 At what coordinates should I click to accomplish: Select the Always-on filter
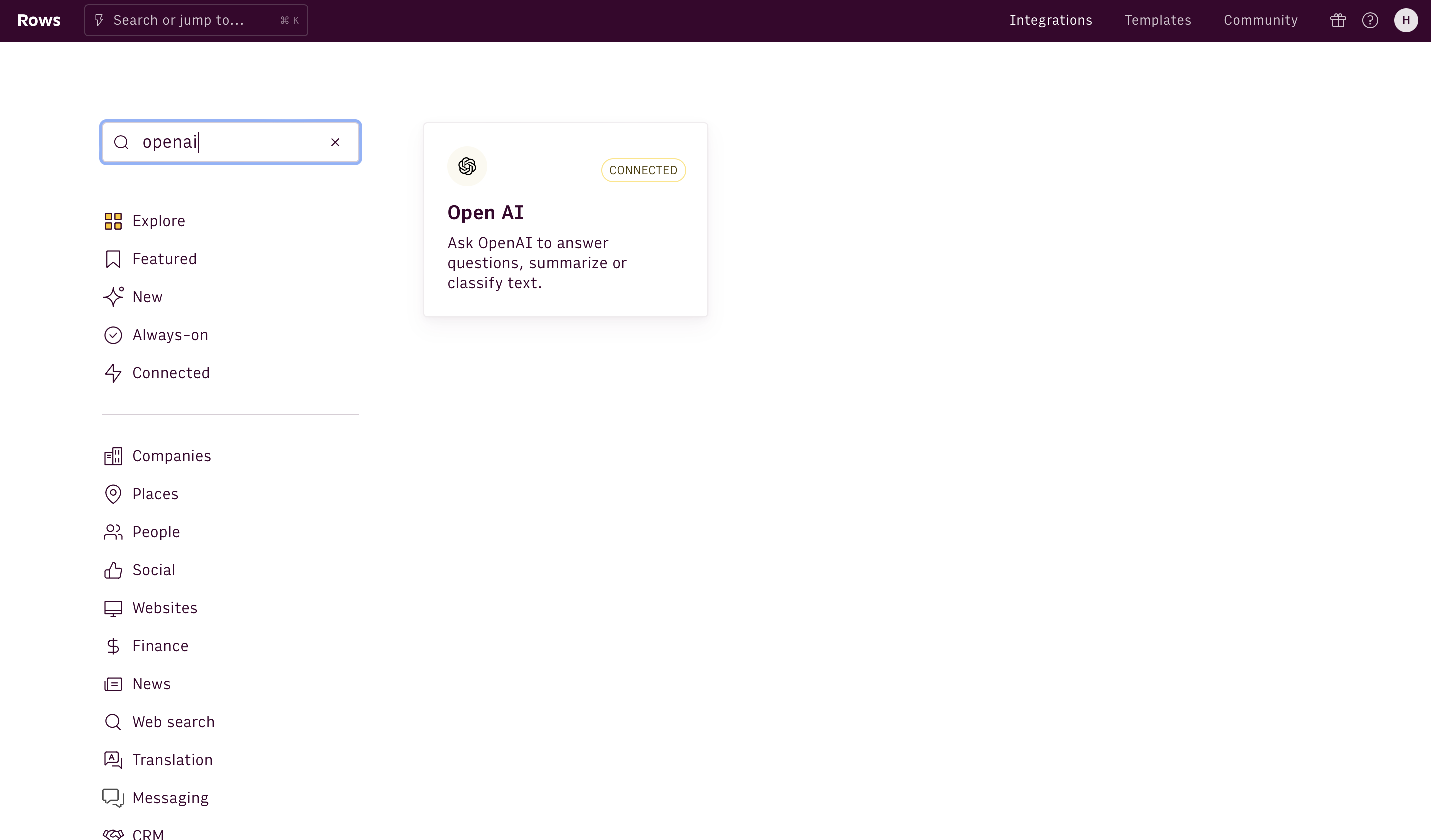coord(170,335)
